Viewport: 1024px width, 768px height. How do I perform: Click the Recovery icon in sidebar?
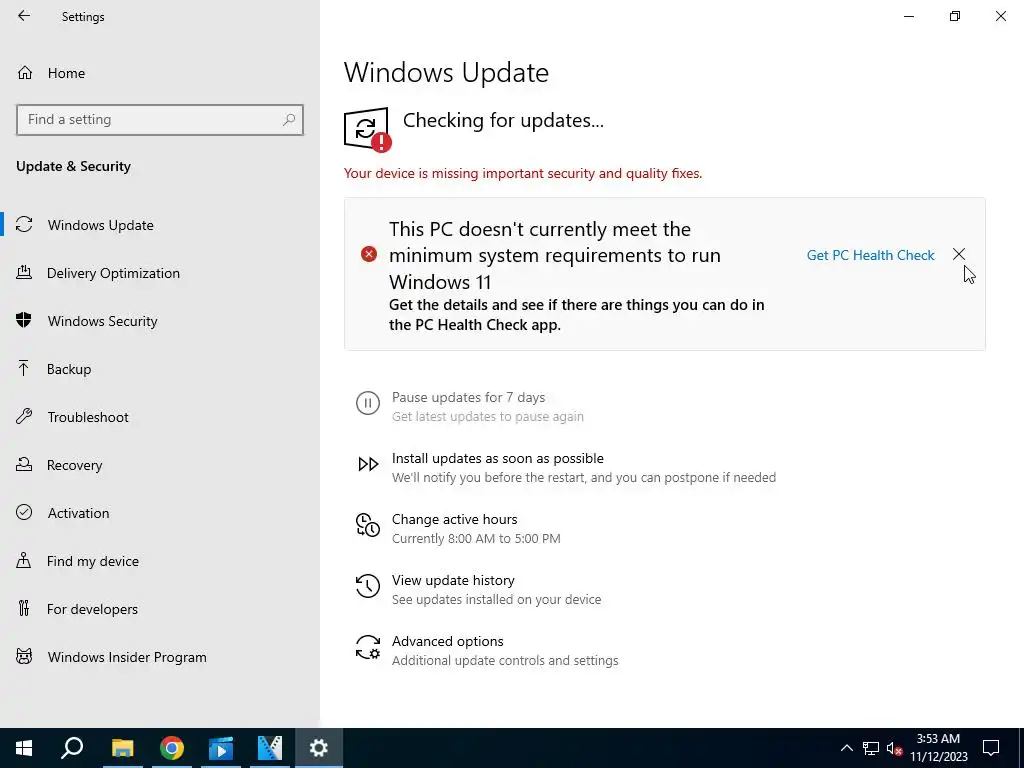click(x=24, y=465)
